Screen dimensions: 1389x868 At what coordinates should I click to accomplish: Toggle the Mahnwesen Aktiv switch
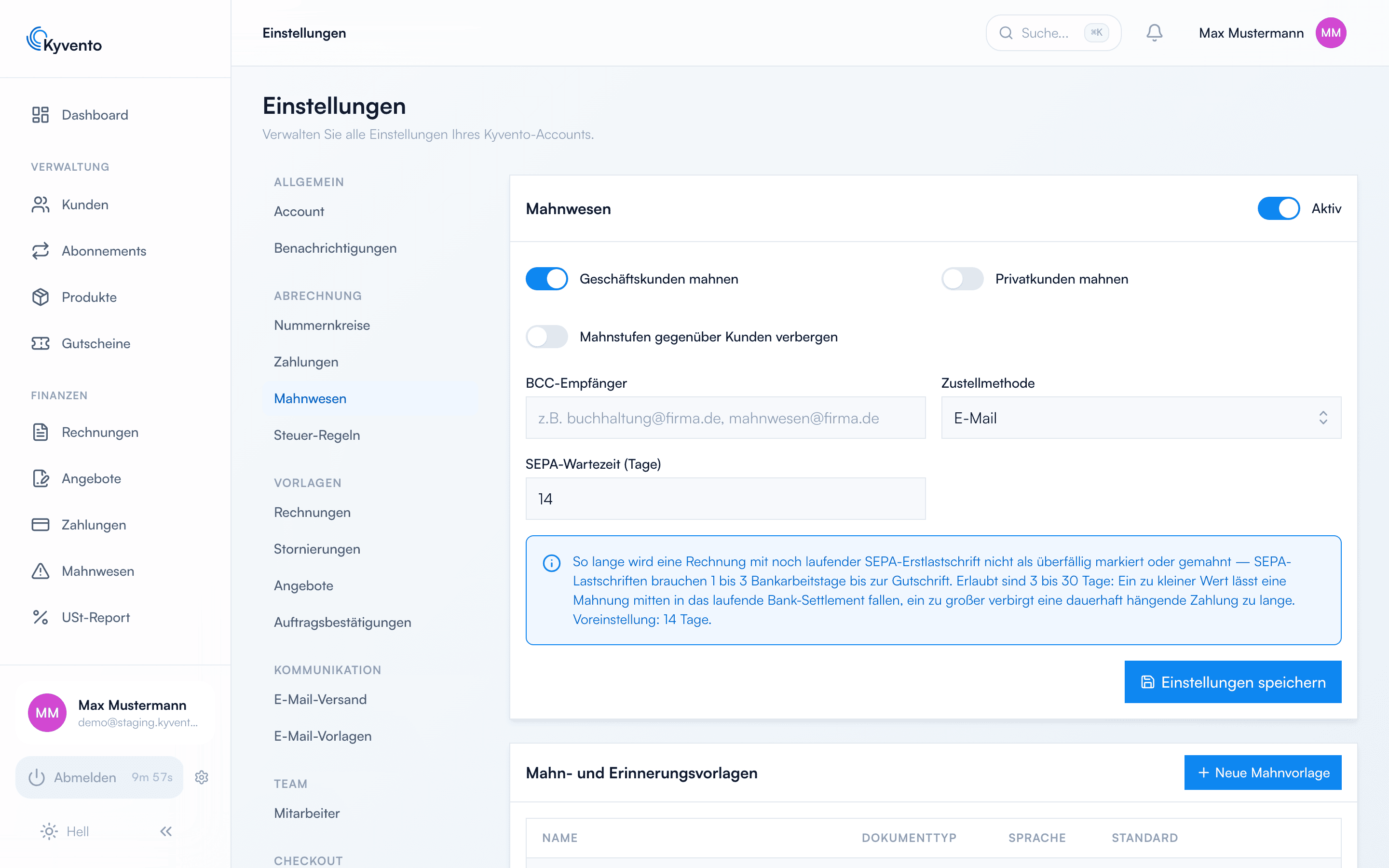coord(1278,208)
